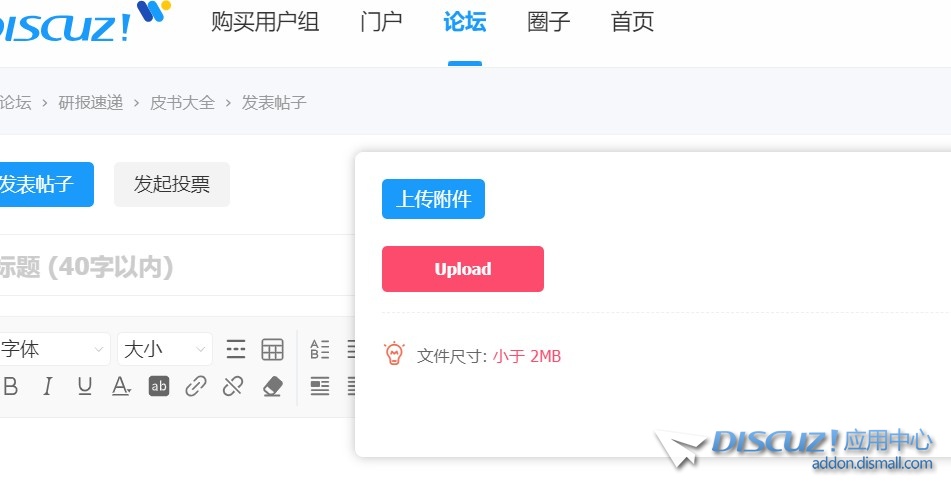Click the red Upload button
951x489 pixels.
point(463,269)
